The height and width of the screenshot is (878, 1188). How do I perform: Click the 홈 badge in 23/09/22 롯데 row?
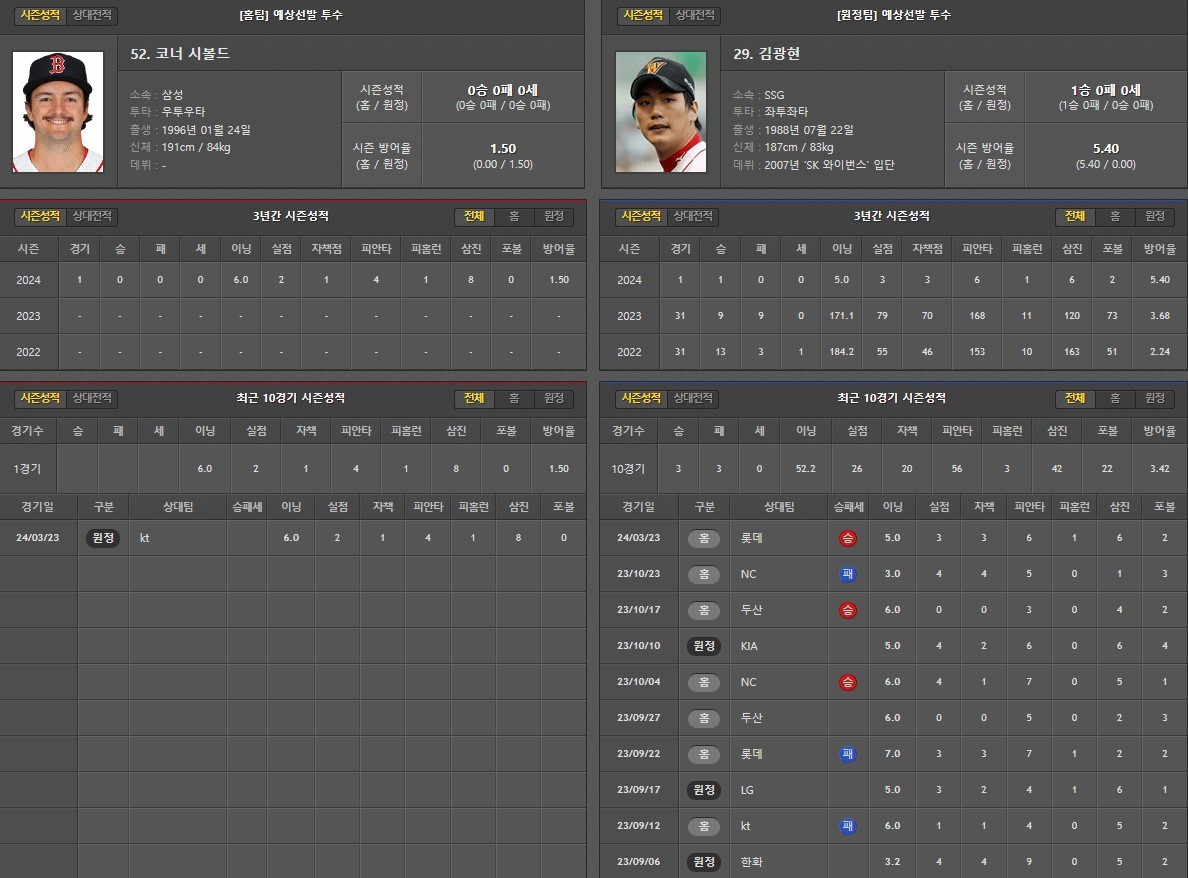(704, 754)
